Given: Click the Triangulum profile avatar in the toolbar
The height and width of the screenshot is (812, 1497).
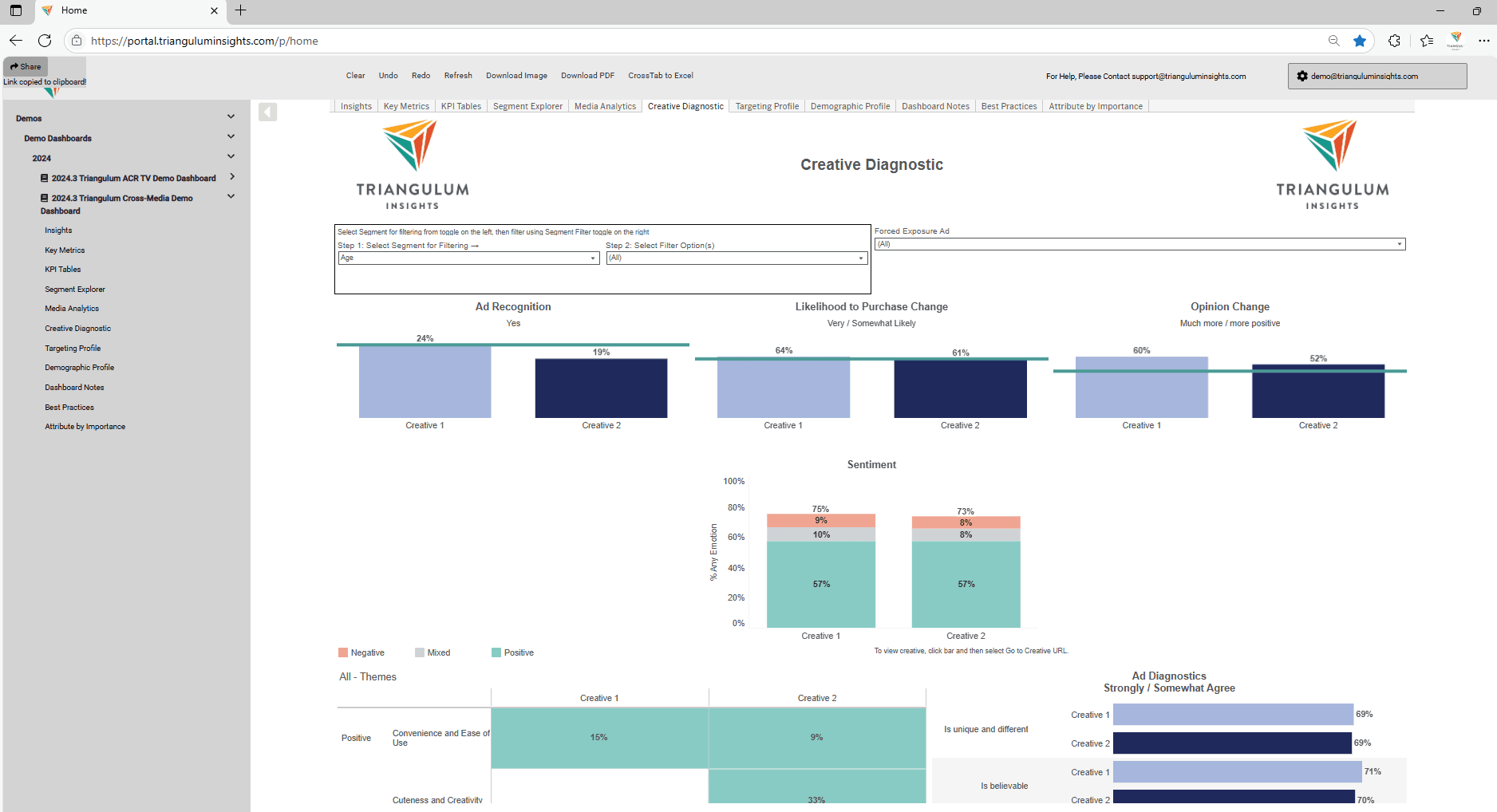Looking at the screenshot, I should point(1456,40).
